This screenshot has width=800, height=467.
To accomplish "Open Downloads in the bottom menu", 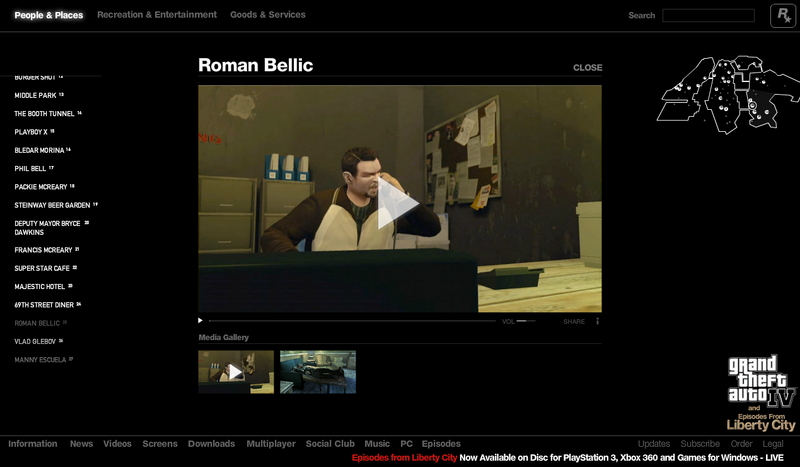I will [x=211, y=444].
